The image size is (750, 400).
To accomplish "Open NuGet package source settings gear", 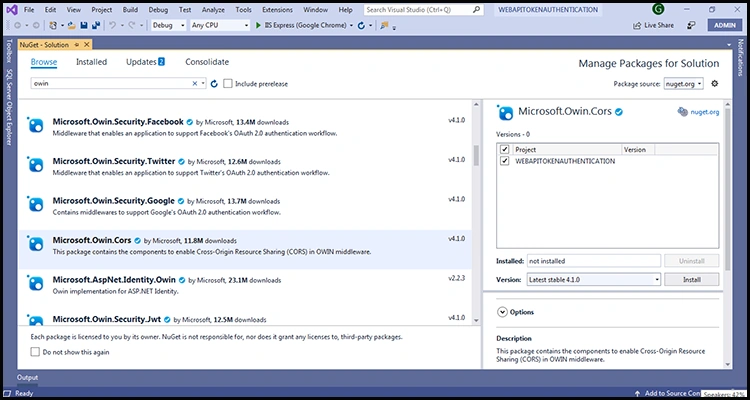I will [715, 83].
